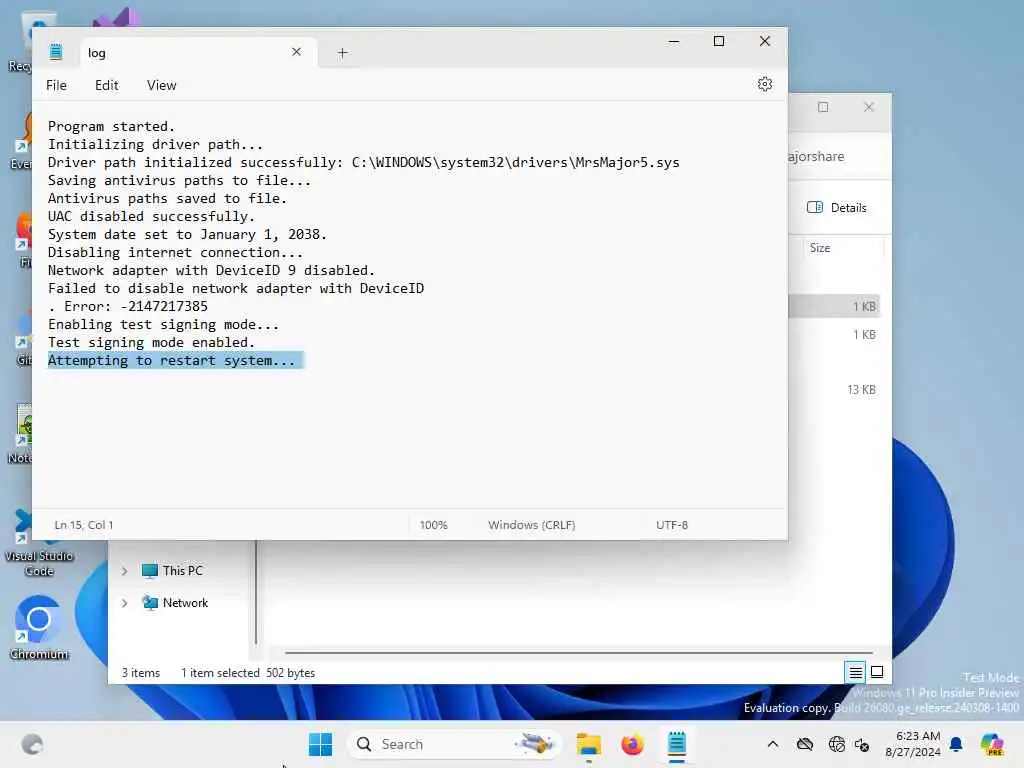Close the log tab
Screen dimensions: 1024x768
296,52
